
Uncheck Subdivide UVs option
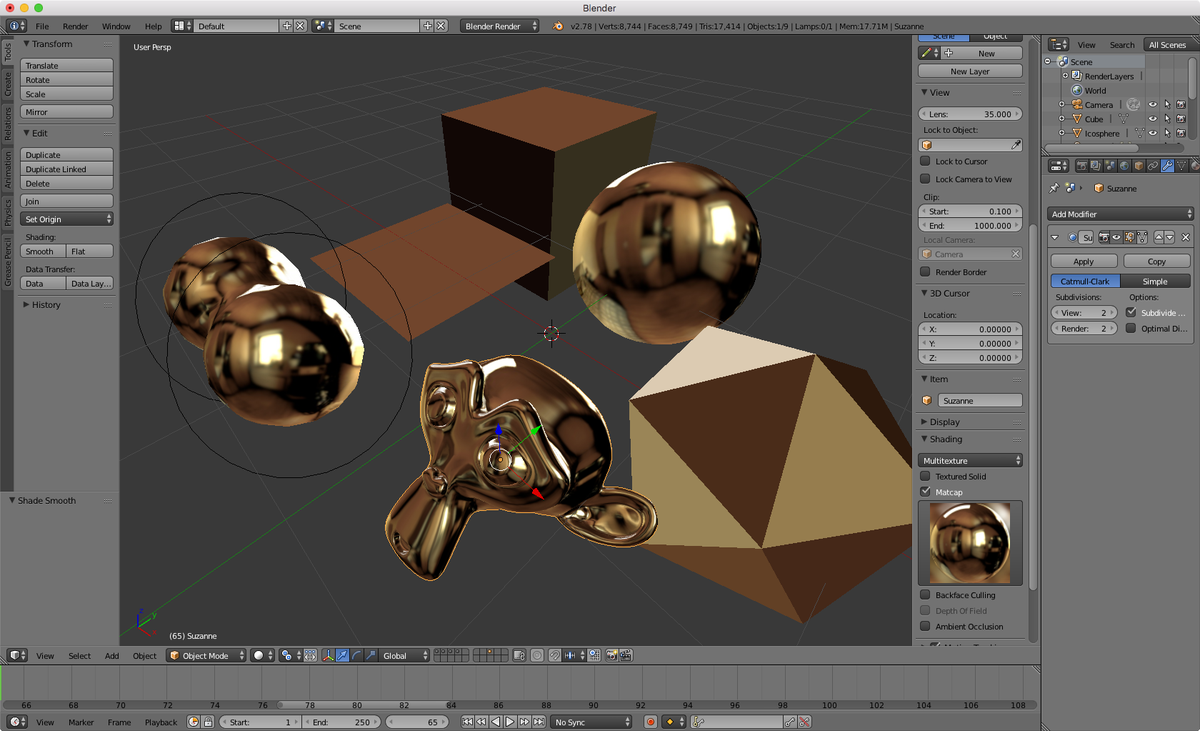[1131, 313]
